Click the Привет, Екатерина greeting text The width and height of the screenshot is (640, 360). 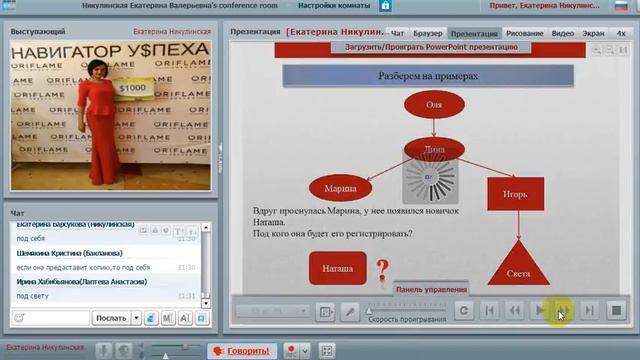click(x=544, y=6)
